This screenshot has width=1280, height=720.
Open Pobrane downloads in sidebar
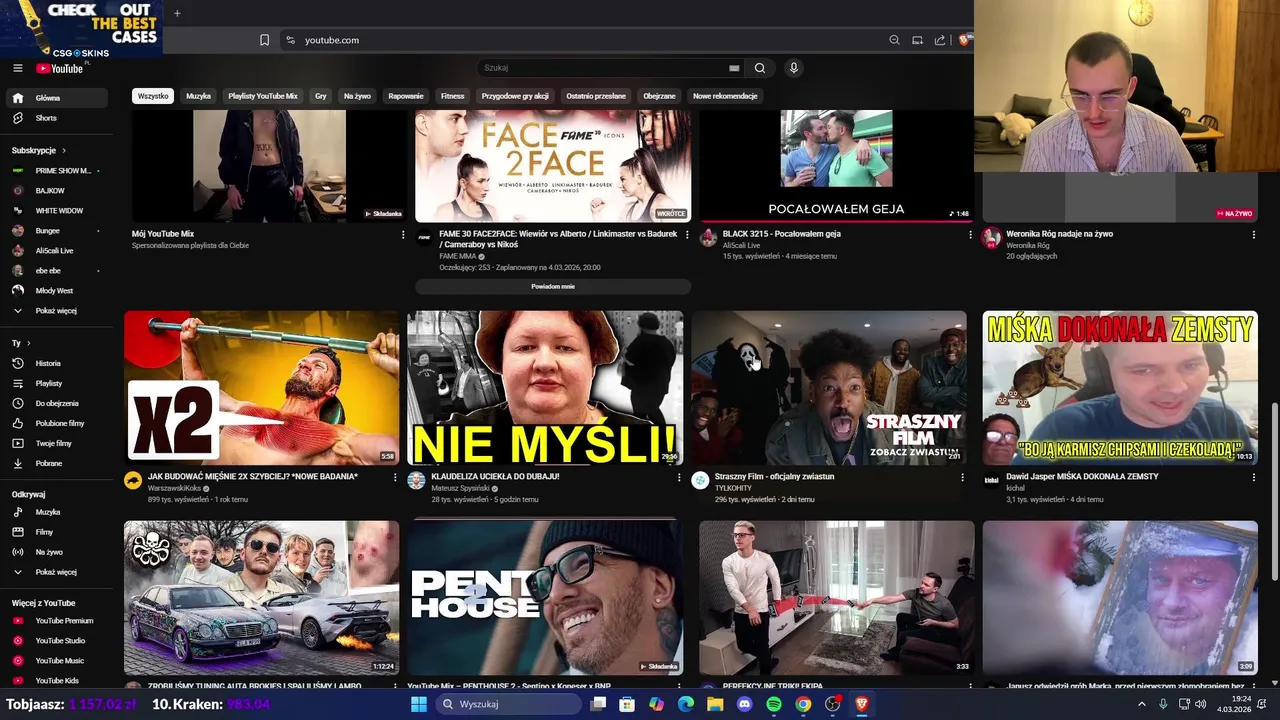coord(56,463)
